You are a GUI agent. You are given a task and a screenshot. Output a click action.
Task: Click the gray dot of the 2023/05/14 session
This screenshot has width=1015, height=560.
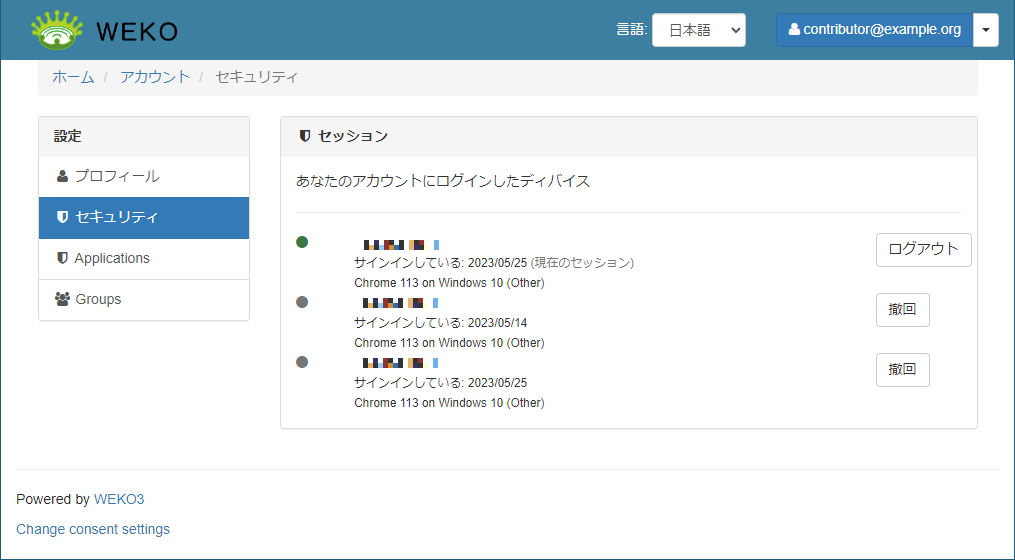click(x=302, y=302)
